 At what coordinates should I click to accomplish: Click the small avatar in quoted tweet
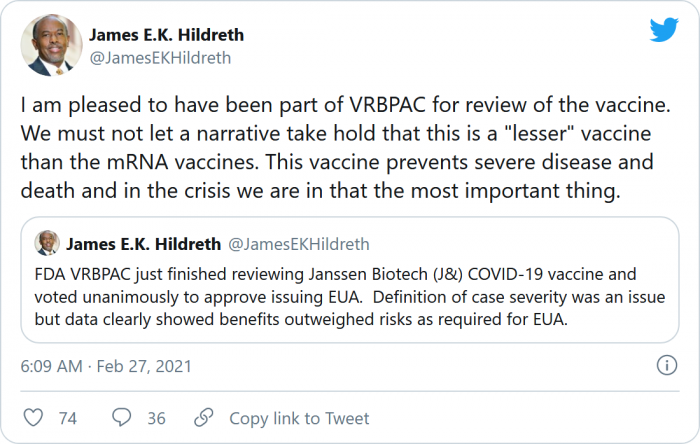coord(47,243)
